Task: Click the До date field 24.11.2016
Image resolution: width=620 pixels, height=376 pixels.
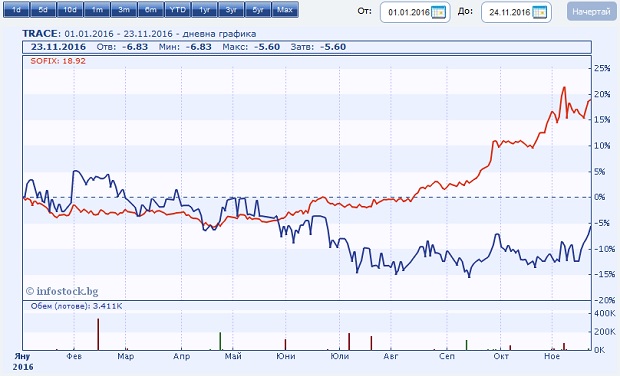Action: (510, 12)
